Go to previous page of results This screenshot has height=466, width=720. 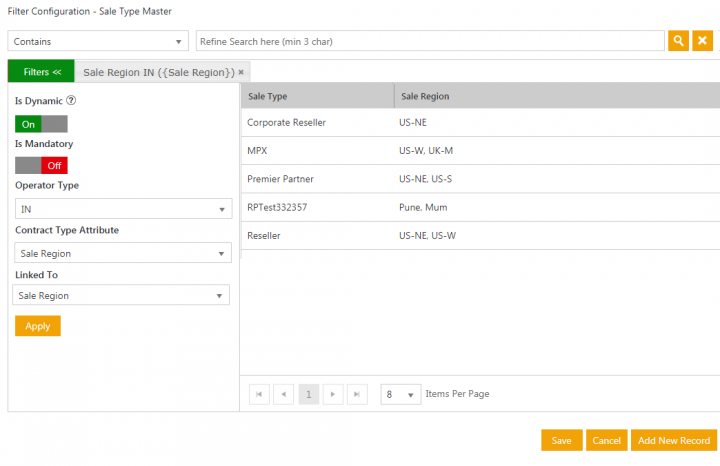pyautogui.click(x=284, y=395)
